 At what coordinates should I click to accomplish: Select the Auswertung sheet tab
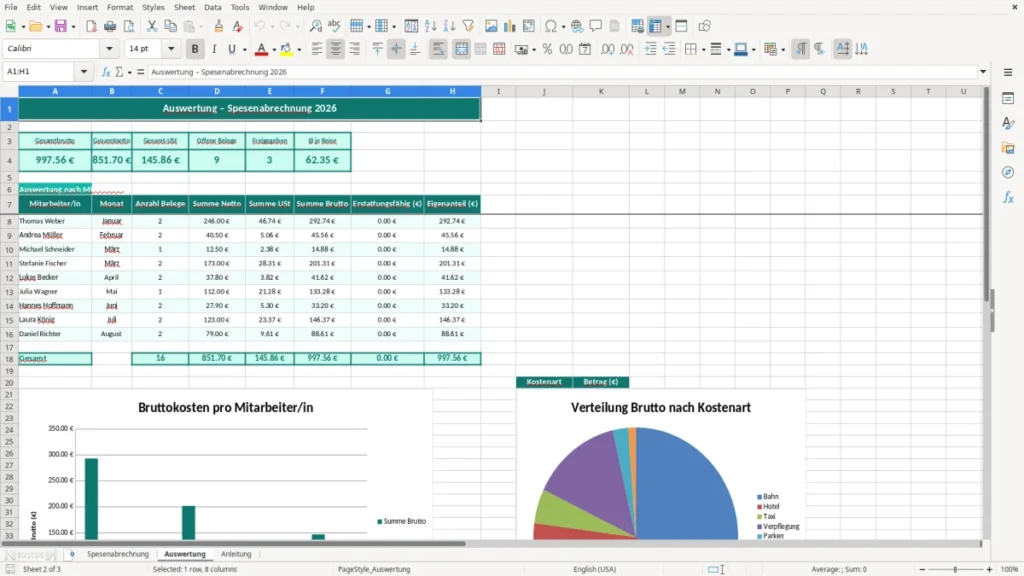pyautogui.click(x=185, y=554)
